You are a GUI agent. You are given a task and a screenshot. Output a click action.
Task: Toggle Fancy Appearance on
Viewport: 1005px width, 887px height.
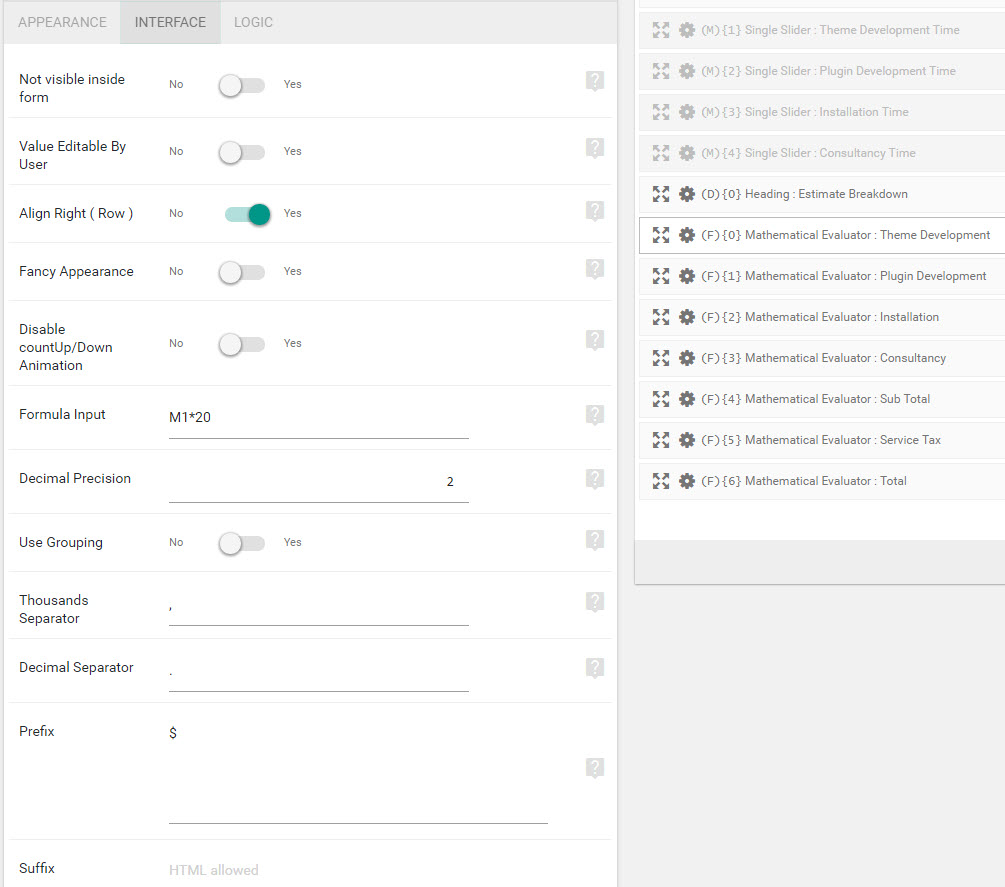[x=241, y=272]
